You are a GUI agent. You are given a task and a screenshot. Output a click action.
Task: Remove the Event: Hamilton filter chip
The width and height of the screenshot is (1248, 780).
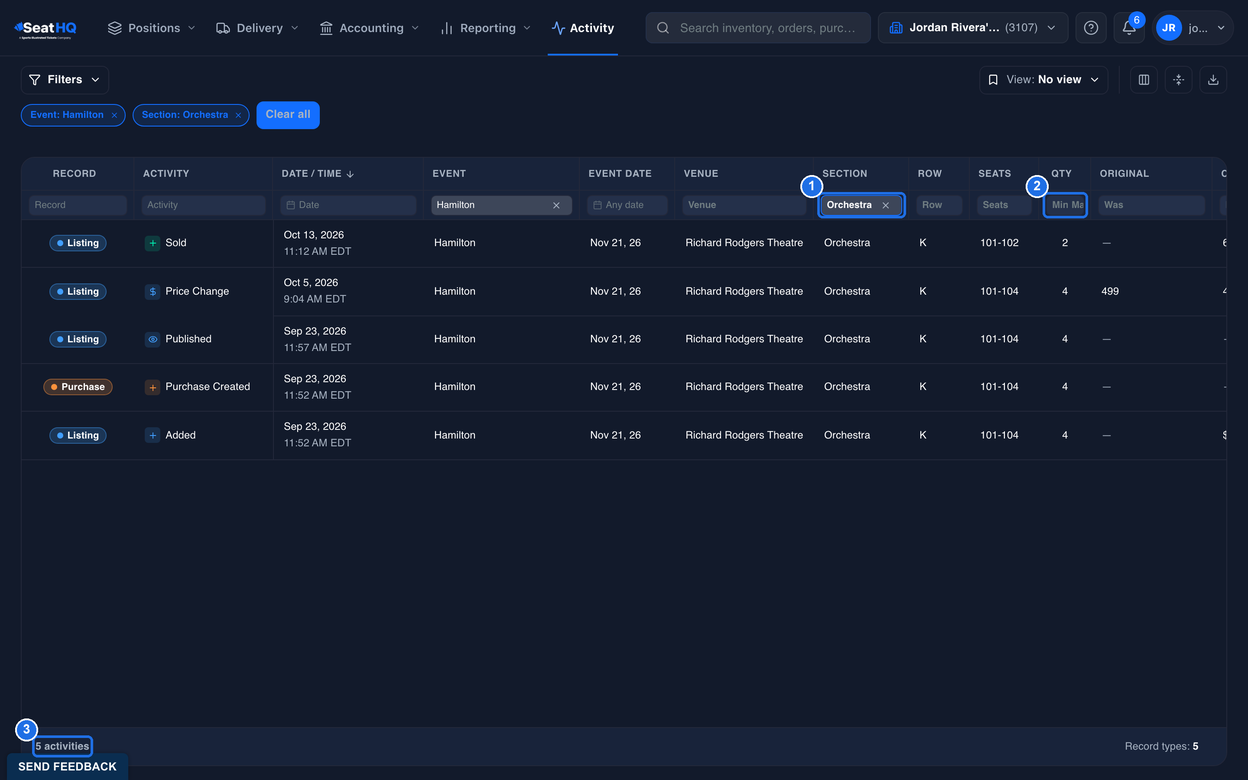click(x=114, y=115)
